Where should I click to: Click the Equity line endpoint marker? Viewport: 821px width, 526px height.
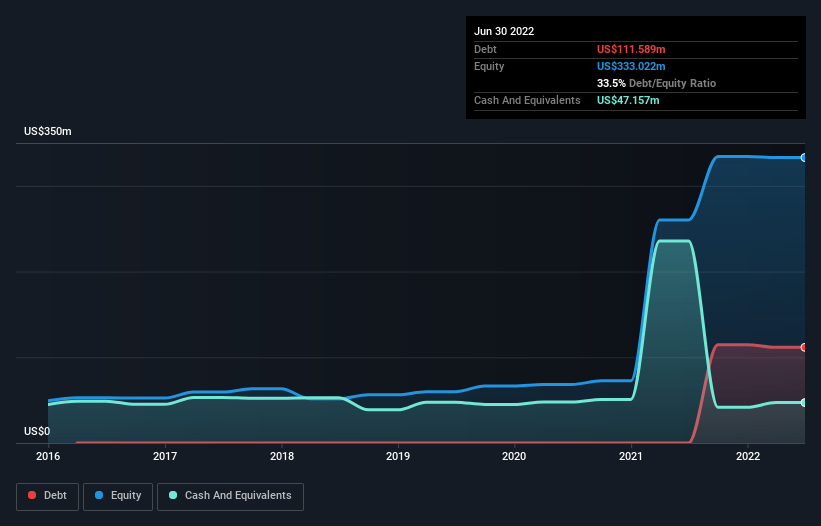coord(804,158)
